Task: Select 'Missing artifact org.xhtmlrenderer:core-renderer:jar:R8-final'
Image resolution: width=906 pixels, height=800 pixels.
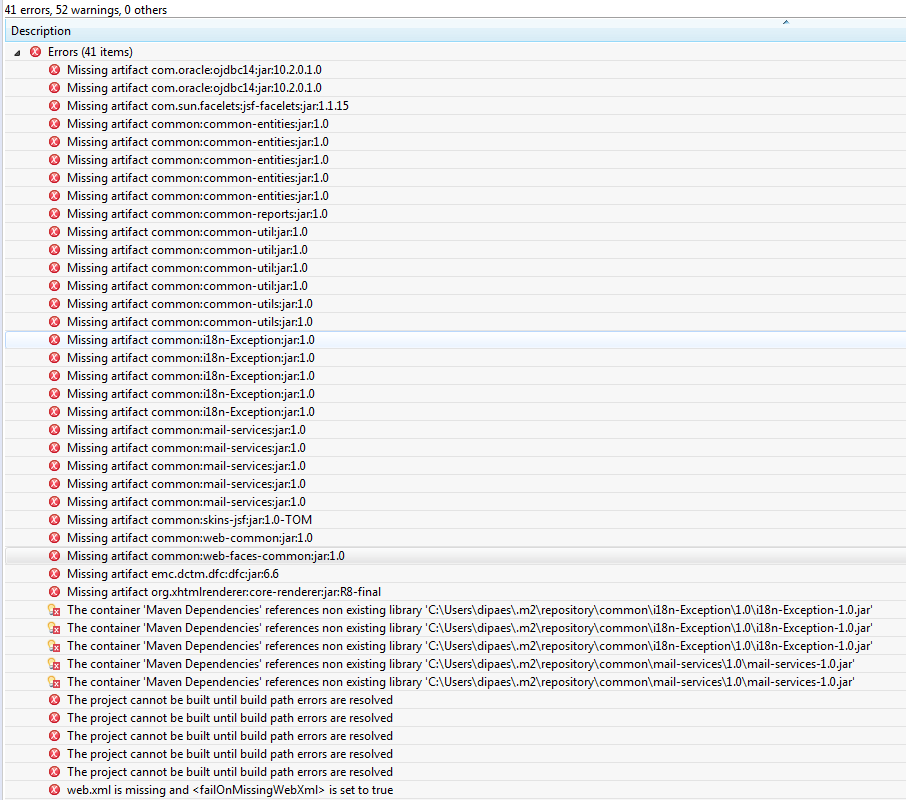Action: pyautogui.click(x=224, y=592)
